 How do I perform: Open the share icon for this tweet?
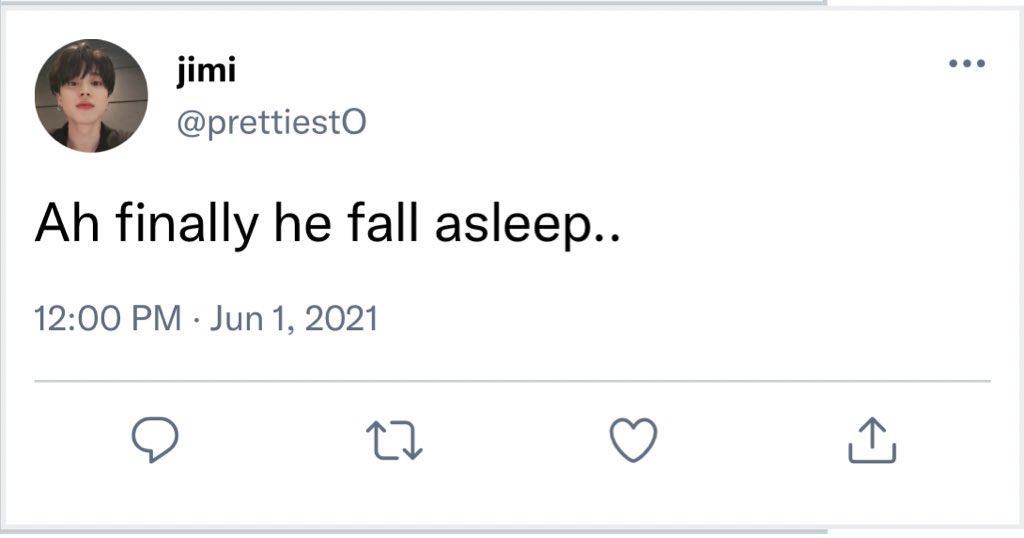pyautogui.click(x=872, y=440)
